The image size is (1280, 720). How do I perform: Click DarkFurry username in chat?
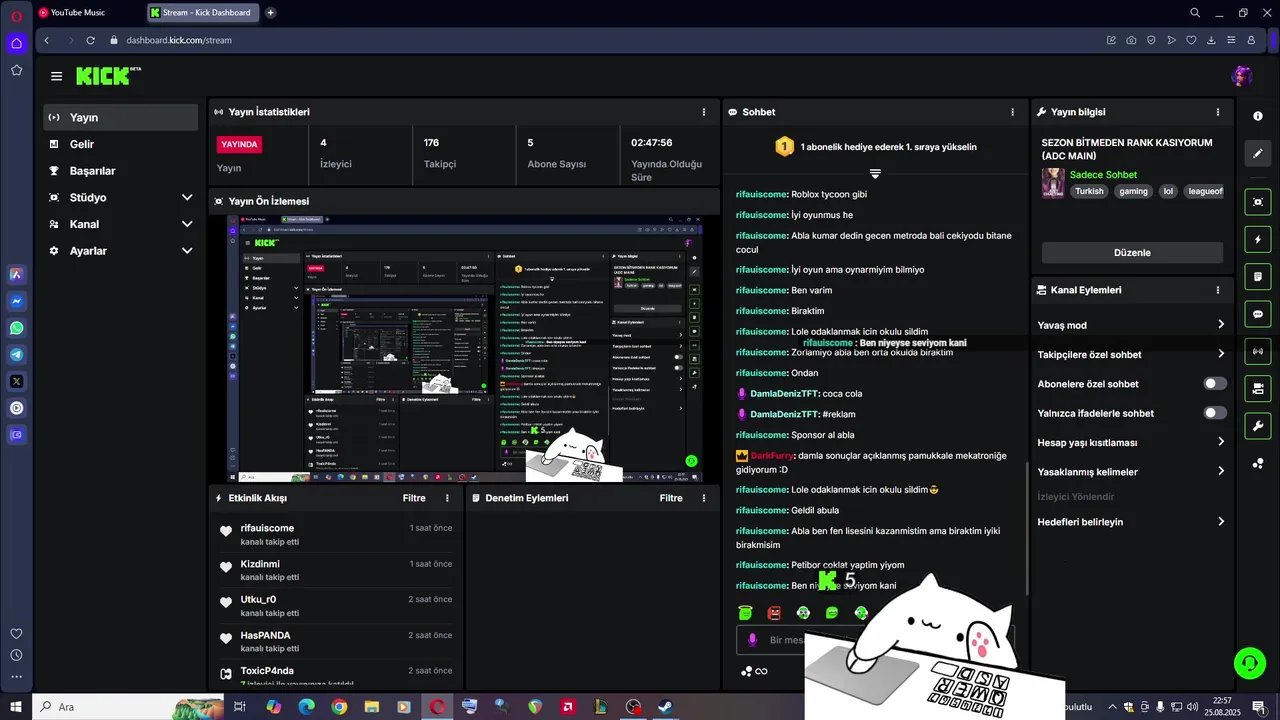pyautogui.click(x=772, y=455)
